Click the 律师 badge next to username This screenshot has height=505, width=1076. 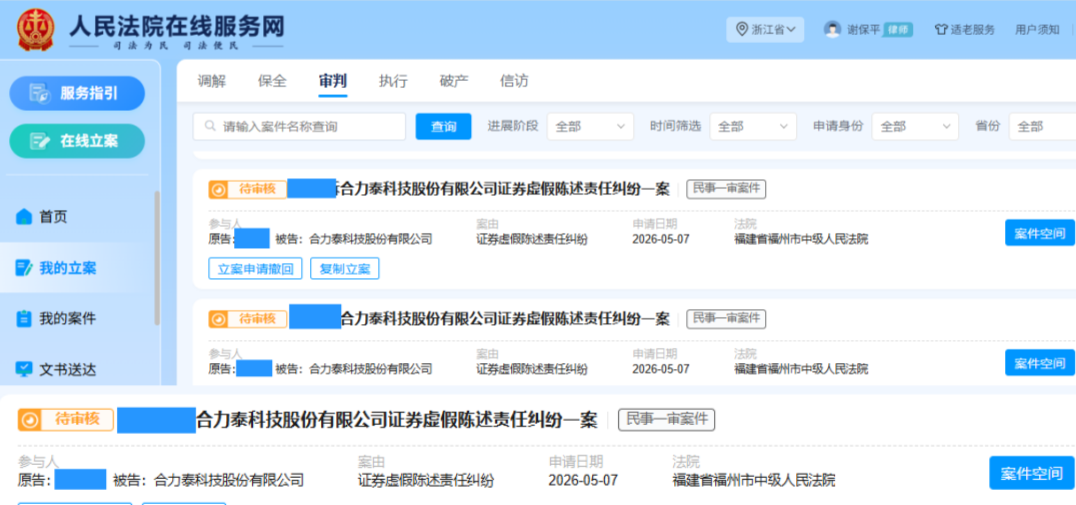coord(897,30)
